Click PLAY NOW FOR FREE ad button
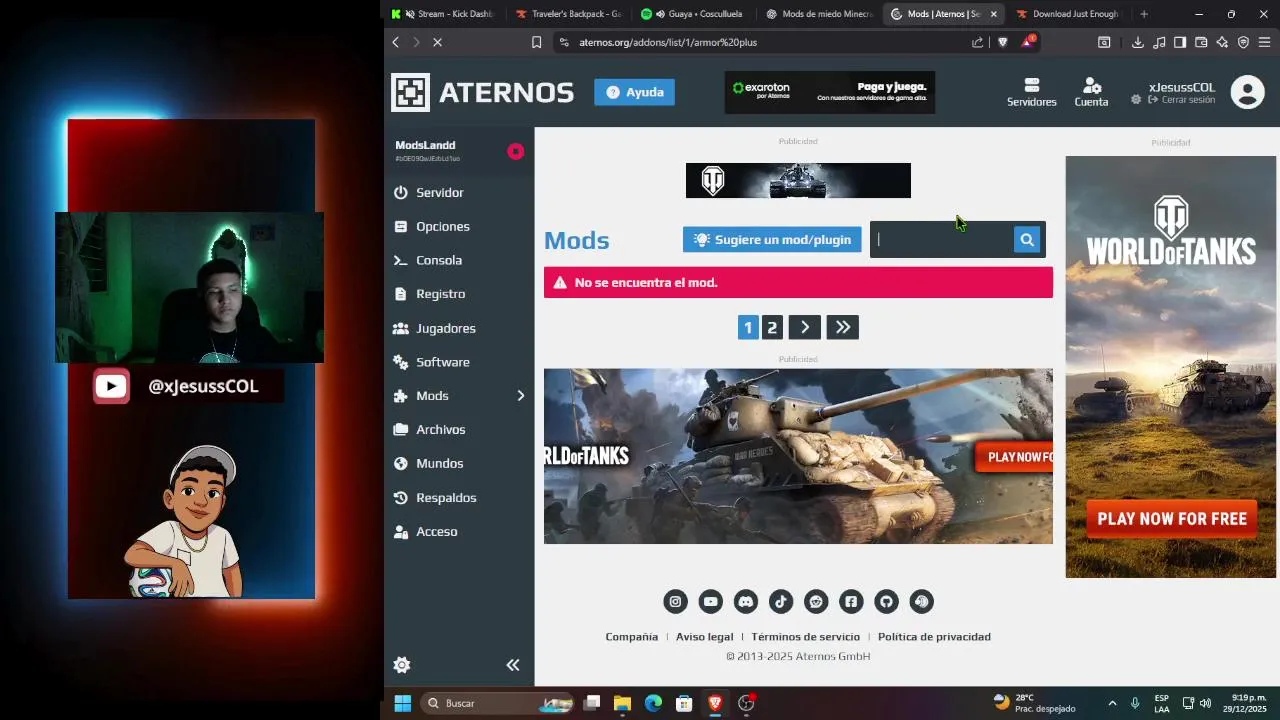Screen dimensions: 1280x720 click(x=1172, y=519)
